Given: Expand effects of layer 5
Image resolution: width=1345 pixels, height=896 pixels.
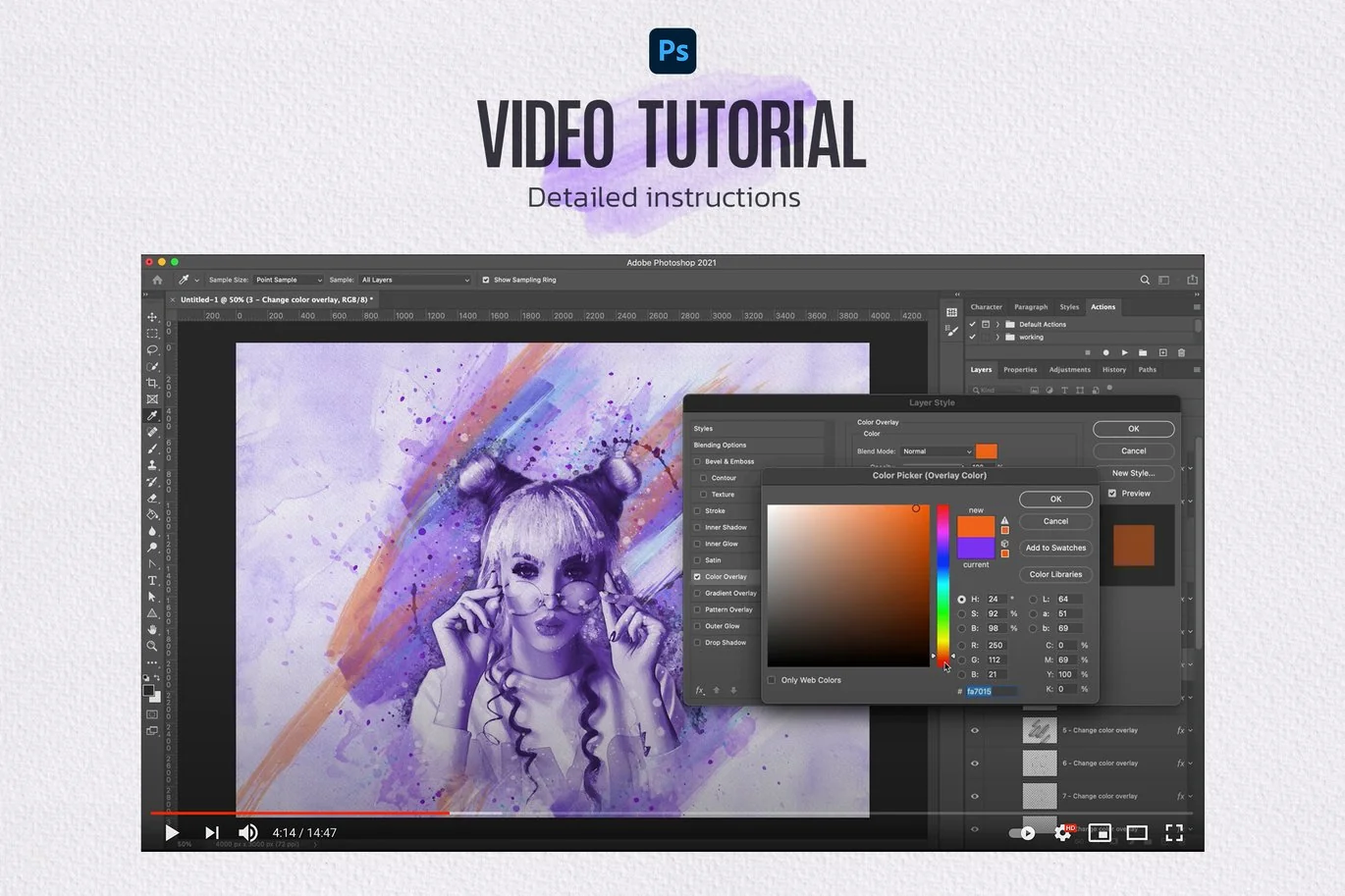Looking at the screenshot, I should [x=1191, y=731].
